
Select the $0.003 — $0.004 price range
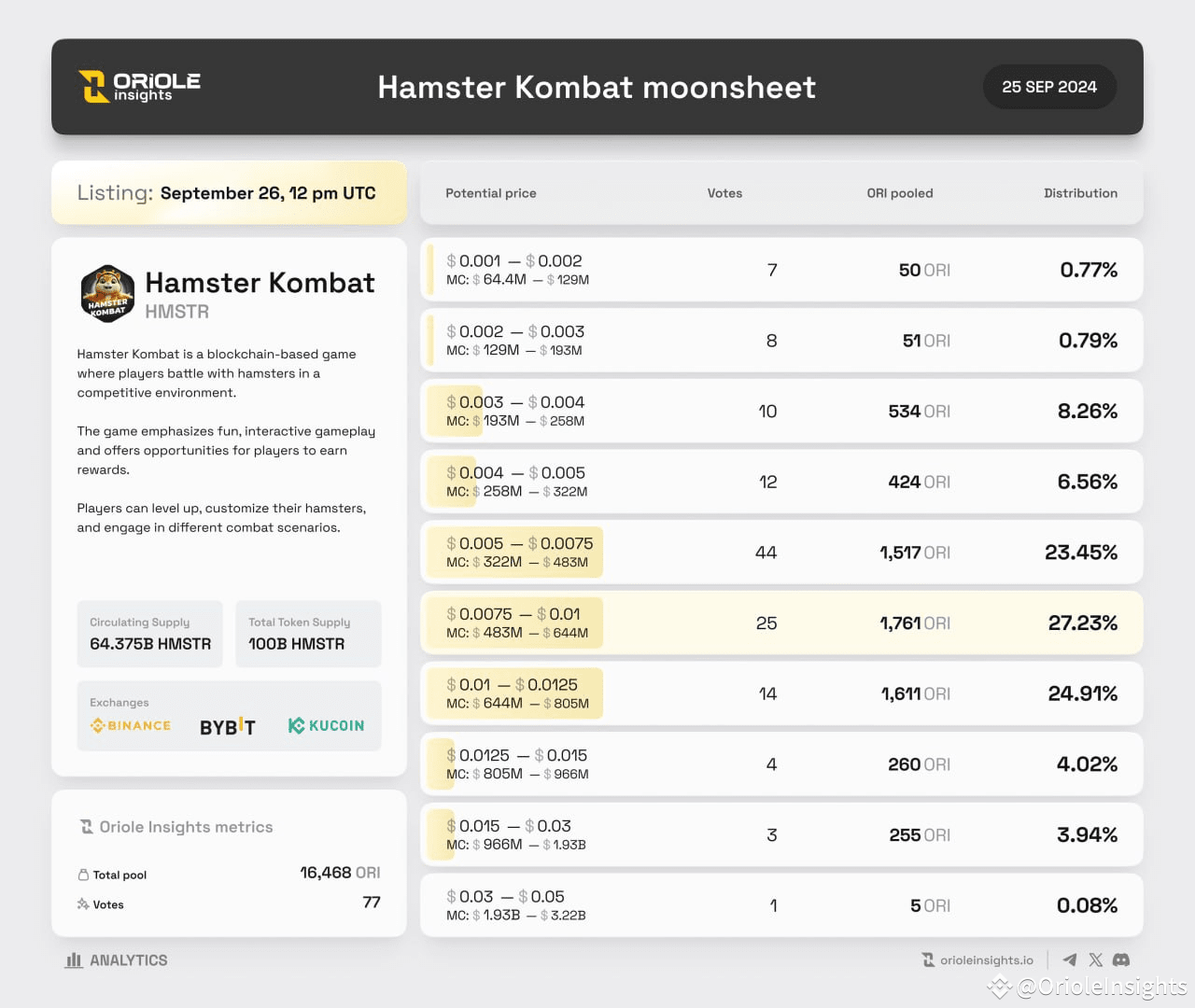coord(515,402)
